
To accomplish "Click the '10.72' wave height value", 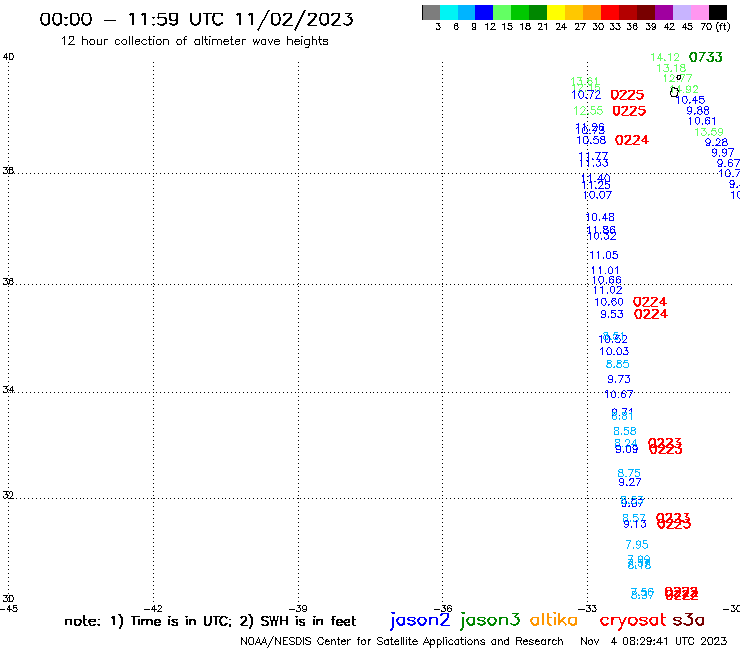I will [586, 95].
